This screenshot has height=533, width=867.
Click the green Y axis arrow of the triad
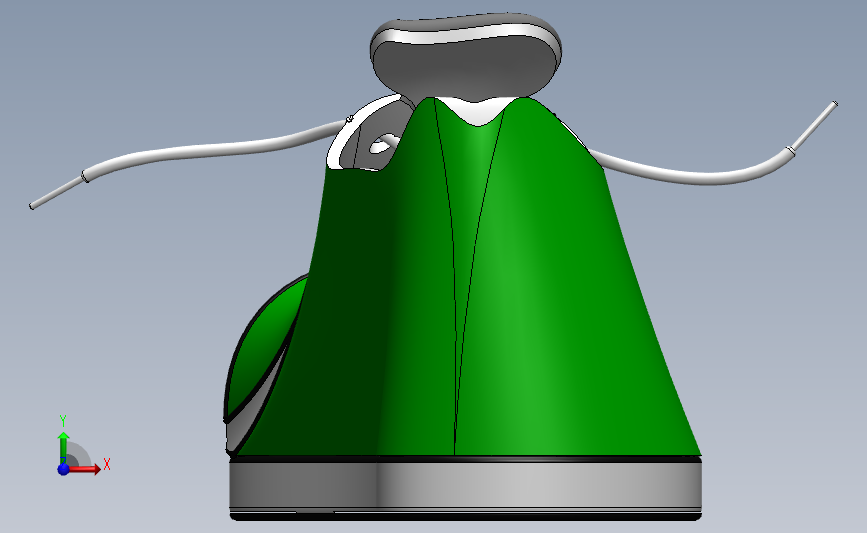click(64, 448)
